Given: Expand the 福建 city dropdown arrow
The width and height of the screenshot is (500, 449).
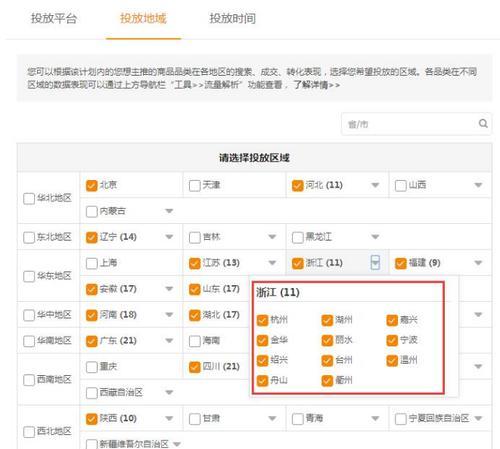Looking at the screenshot, I should pos(478,263).
